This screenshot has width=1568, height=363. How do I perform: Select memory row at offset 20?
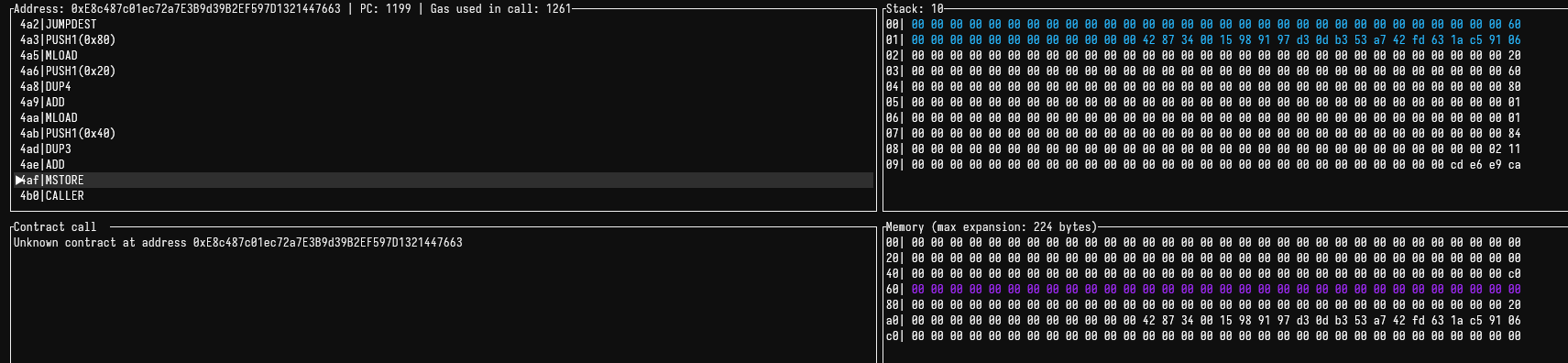click(1203, 258)
